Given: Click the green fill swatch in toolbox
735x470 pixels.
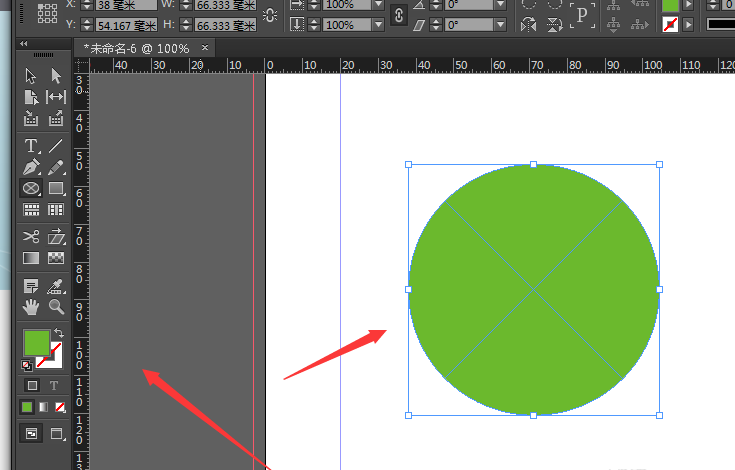Looking at the screenshot, I should click(37, 343).
